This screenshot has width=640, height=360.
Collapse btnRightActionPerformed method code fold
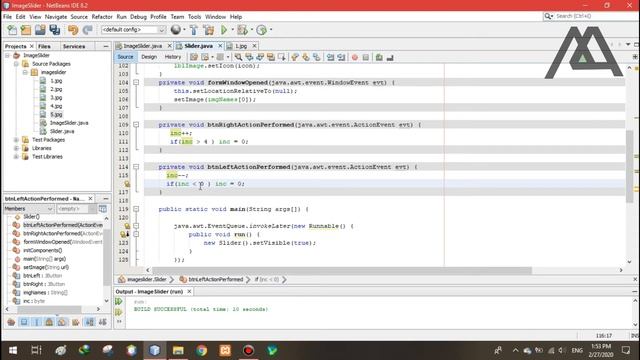pyautogui.click(x=136, y=125)
